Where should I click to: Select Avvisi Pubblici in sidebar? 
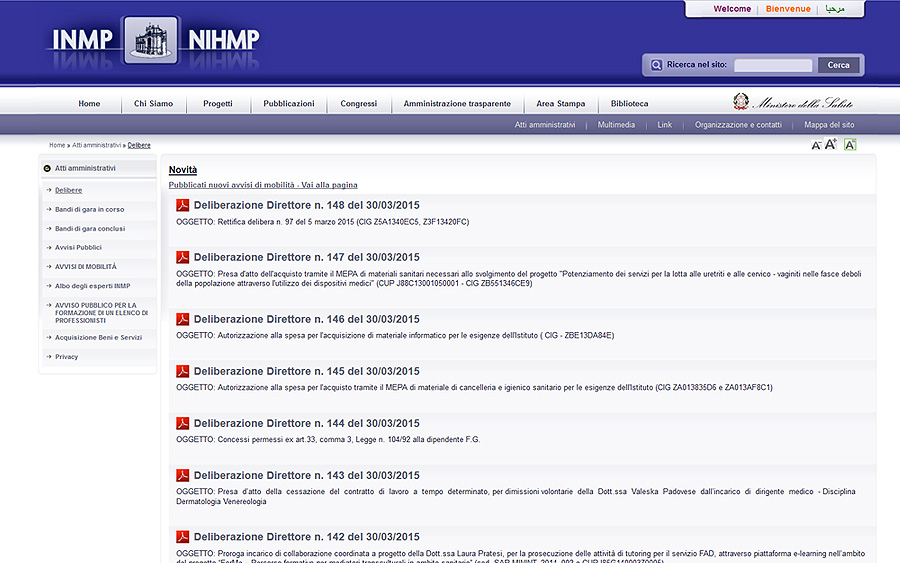78,247
